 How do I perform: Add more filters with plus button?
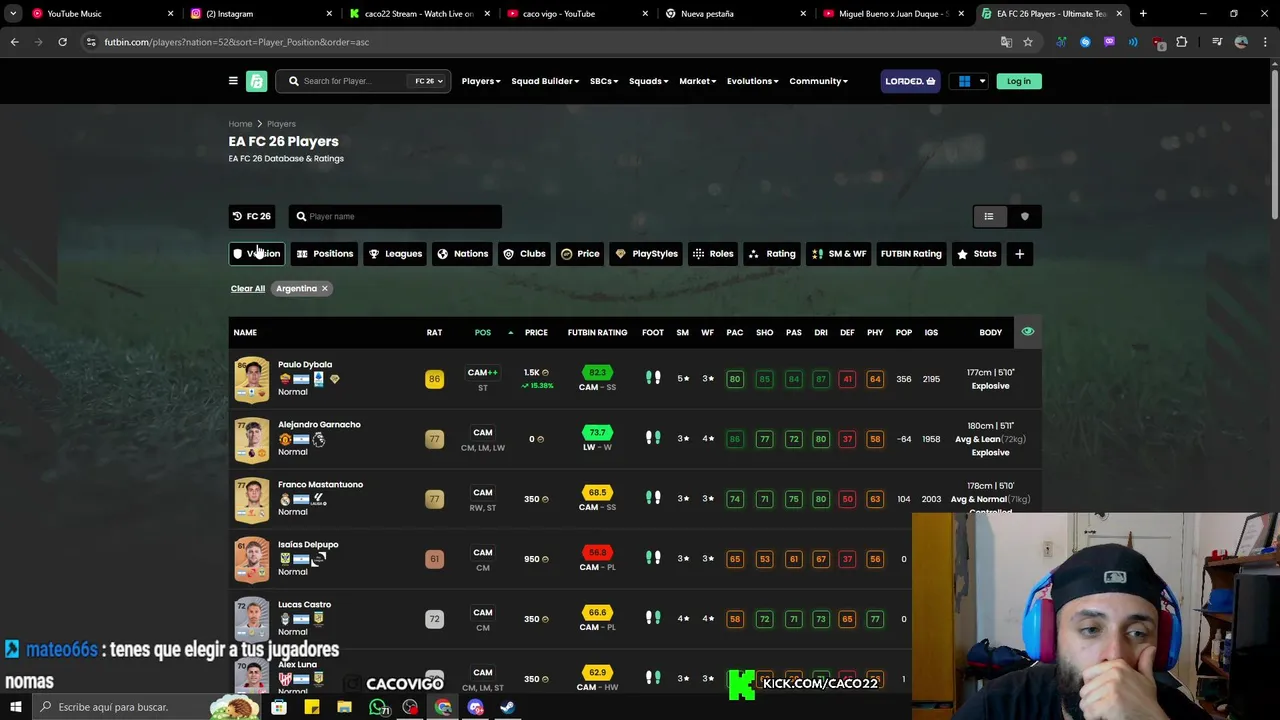[1019, 254]
